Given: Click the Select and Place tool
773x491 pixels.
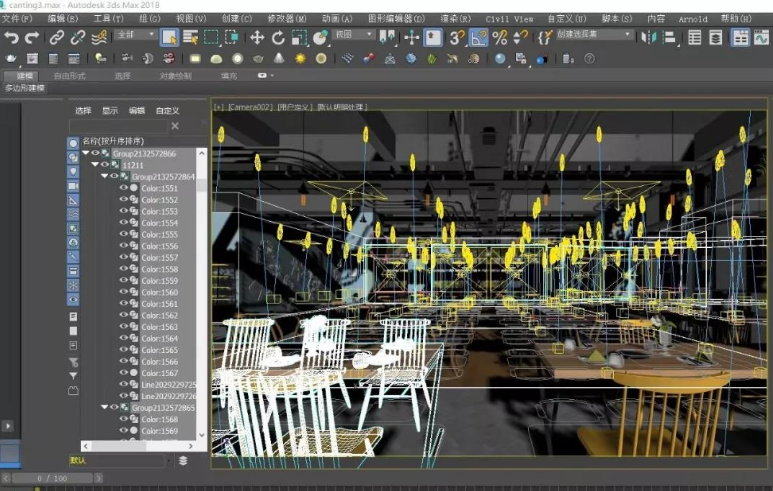Looking at the screenshot, I should point(320,37).
